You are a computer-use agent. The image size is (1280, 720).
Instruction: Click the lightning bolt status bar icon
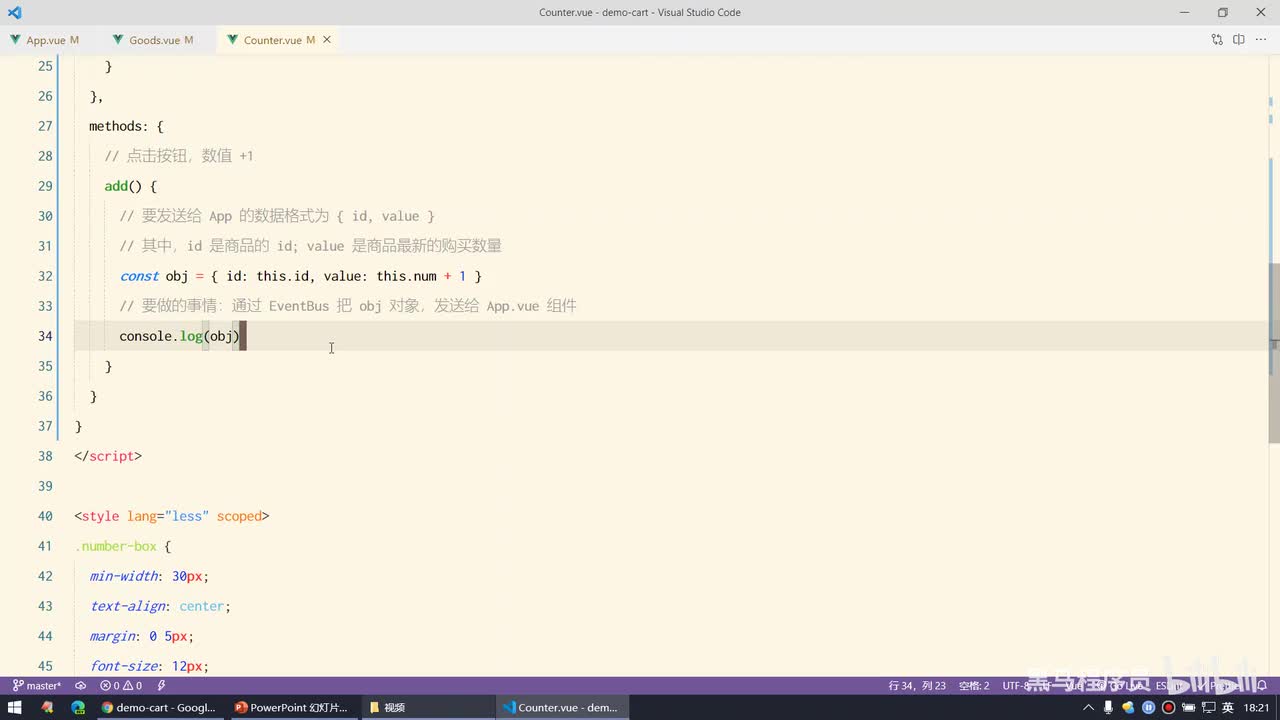coord(162,686)
